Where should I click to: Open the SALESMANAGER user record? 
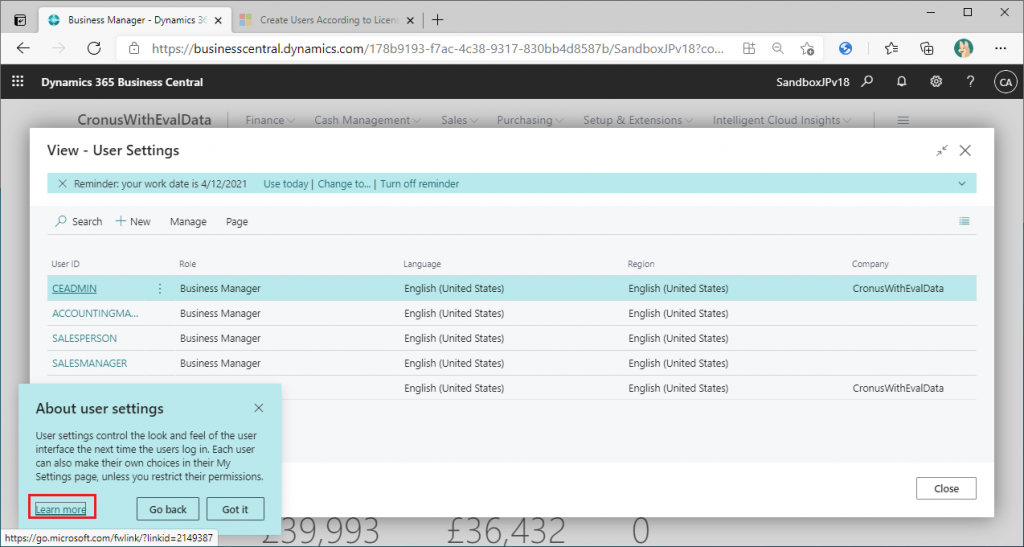point(90,363)
